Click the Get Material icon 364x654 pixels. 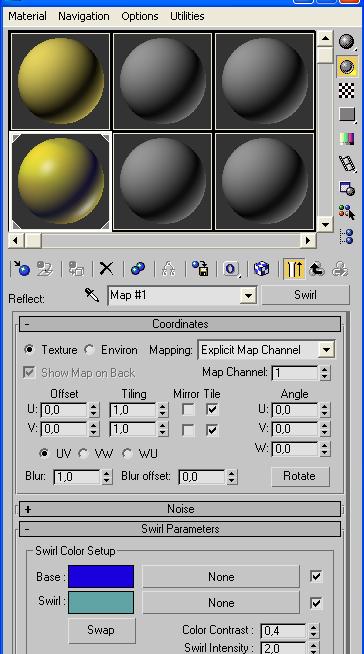point(21,269)
